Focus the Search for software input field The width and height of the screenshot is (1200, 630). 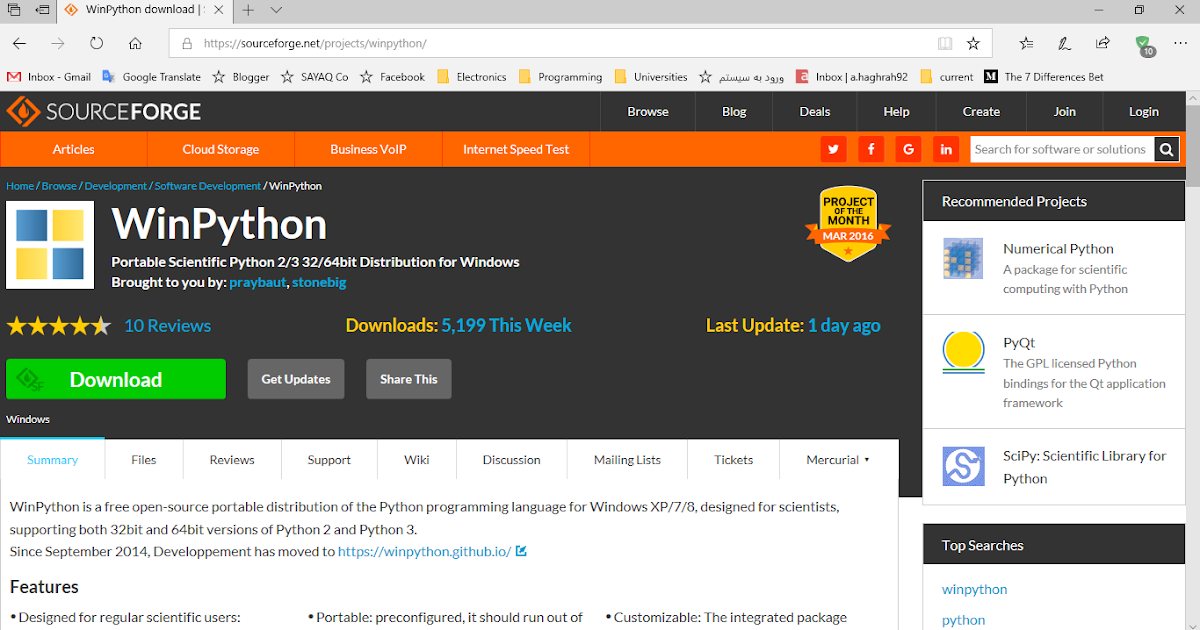[x=1061, y=149]
